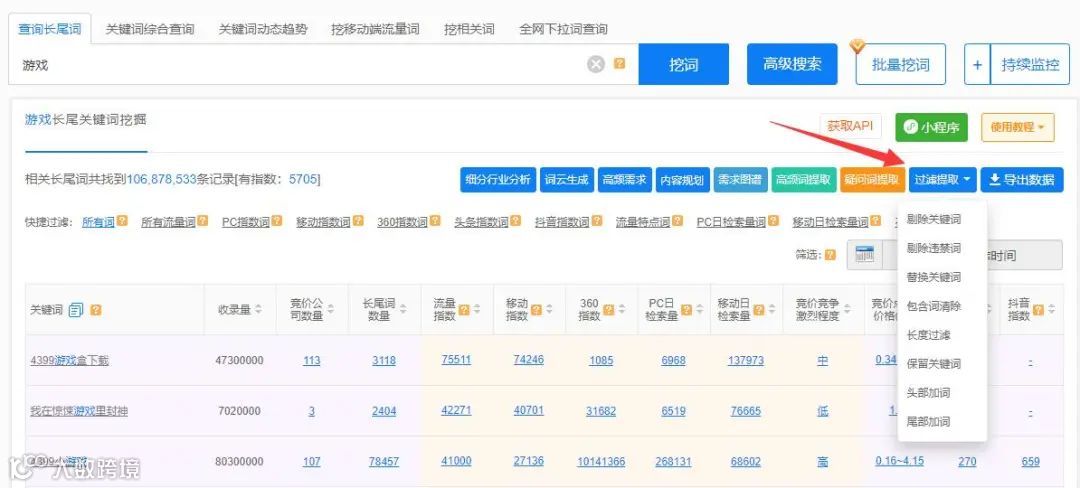The height and width of the screenshot is (488, 1080).
Task: Open the green 小程序 button
Action: pos(931,127)
